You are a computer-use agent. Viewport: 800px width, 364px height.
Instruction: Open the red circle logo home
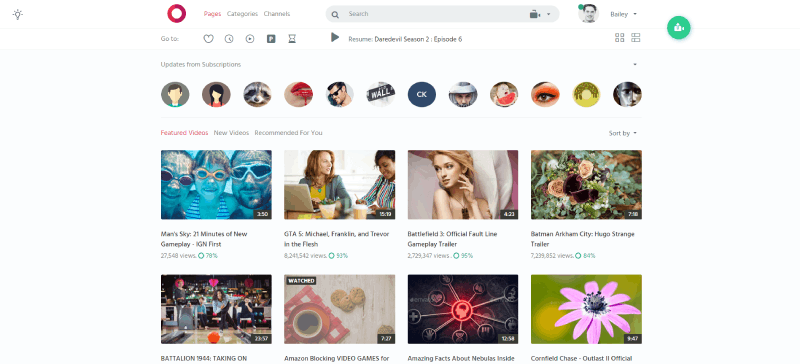coord(177,13)
